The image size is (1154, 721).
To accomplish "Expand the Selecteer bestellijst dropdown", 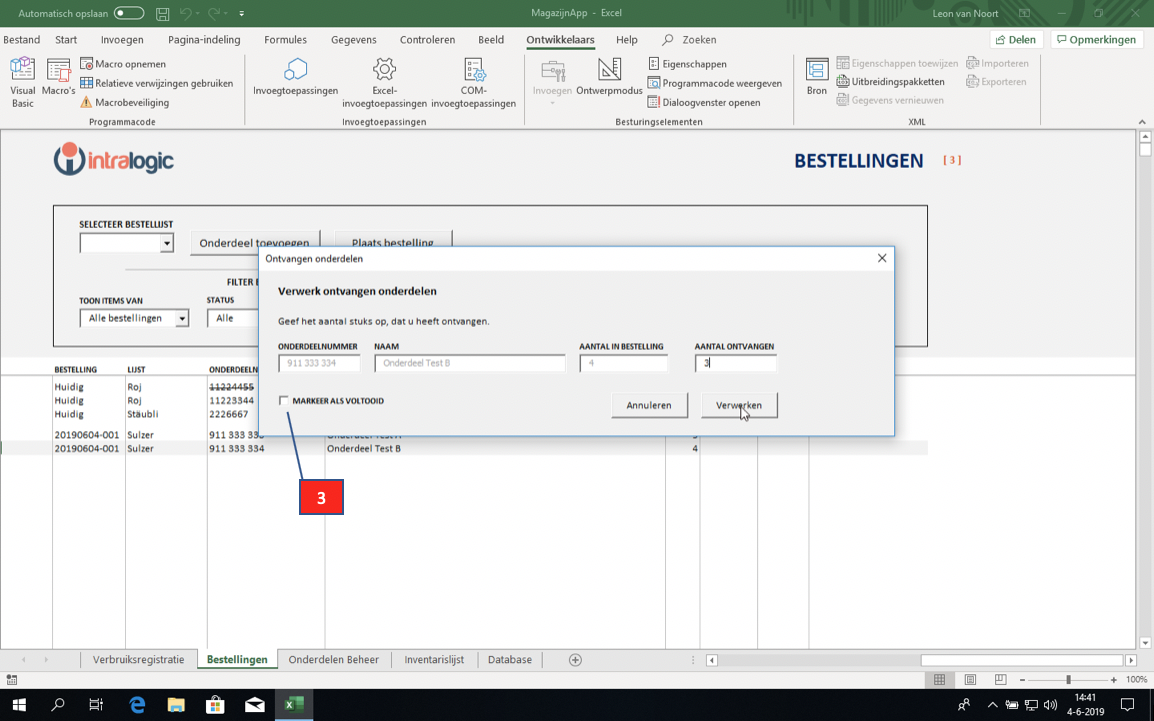I will (167, 243).
